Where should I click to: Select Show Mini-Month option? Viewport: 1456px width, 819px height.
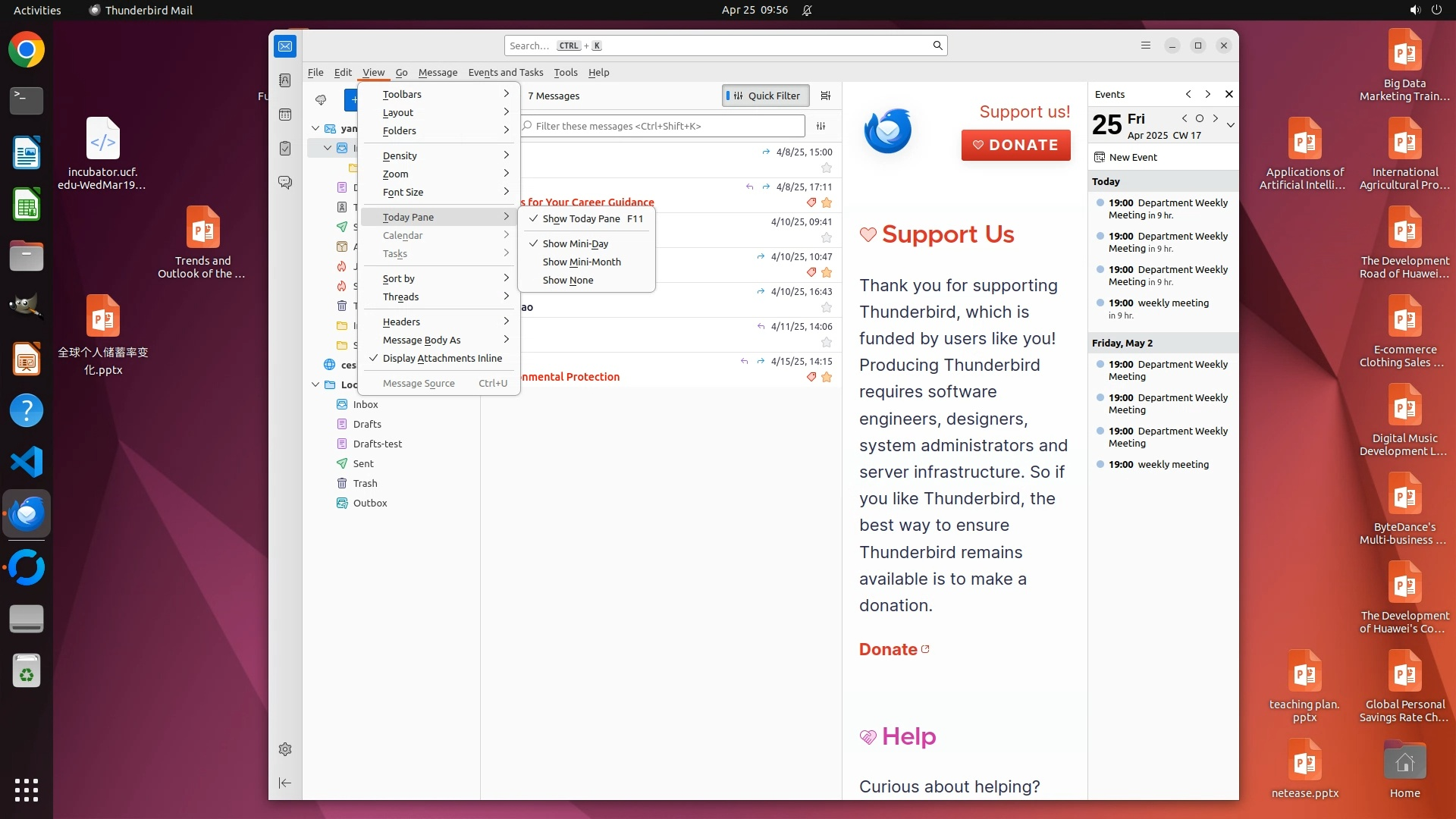coord(581,262)
